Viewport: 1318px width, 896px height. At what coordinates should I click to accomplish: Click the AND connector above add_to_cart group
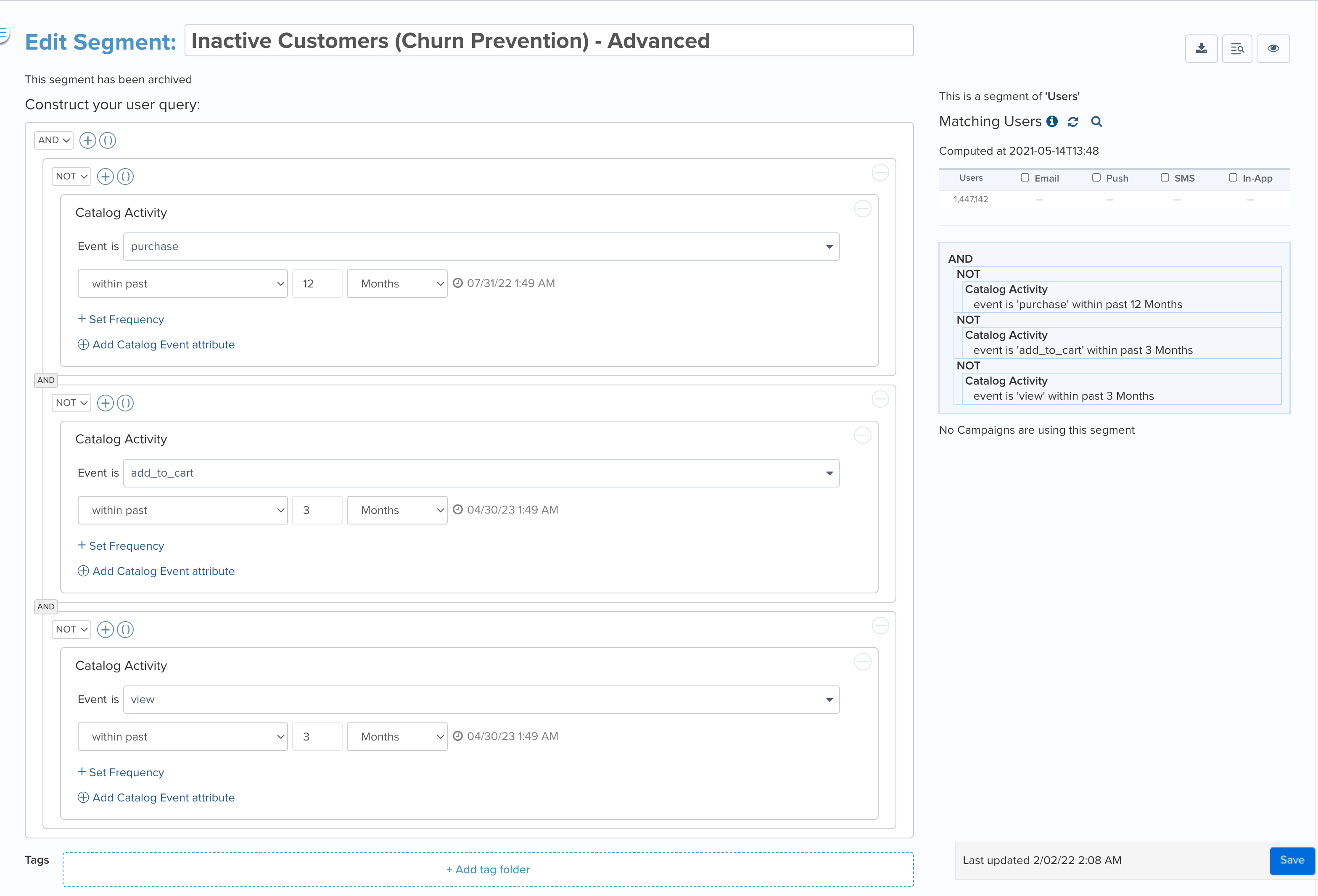pos(46,380)
